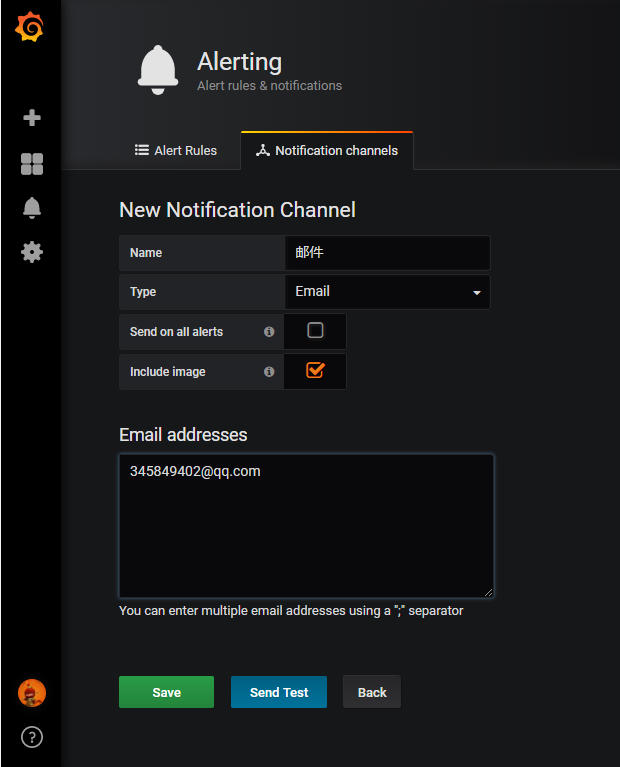Show info tooltip for Include image
The width and height of the screenshot is (620, 767).
click(269, 372)
